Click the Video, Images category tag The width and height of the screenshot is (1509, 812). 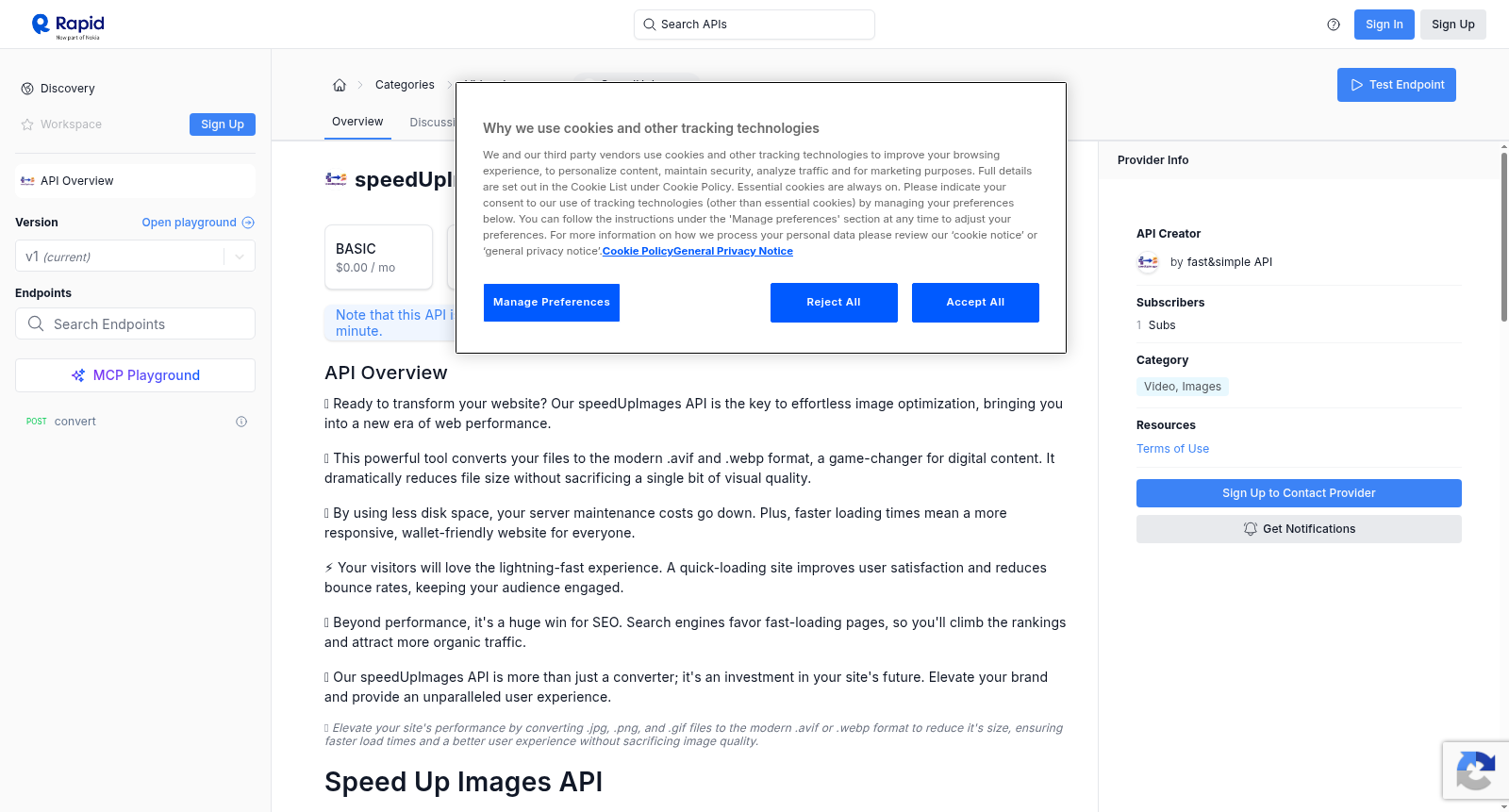pos(1183,387)
